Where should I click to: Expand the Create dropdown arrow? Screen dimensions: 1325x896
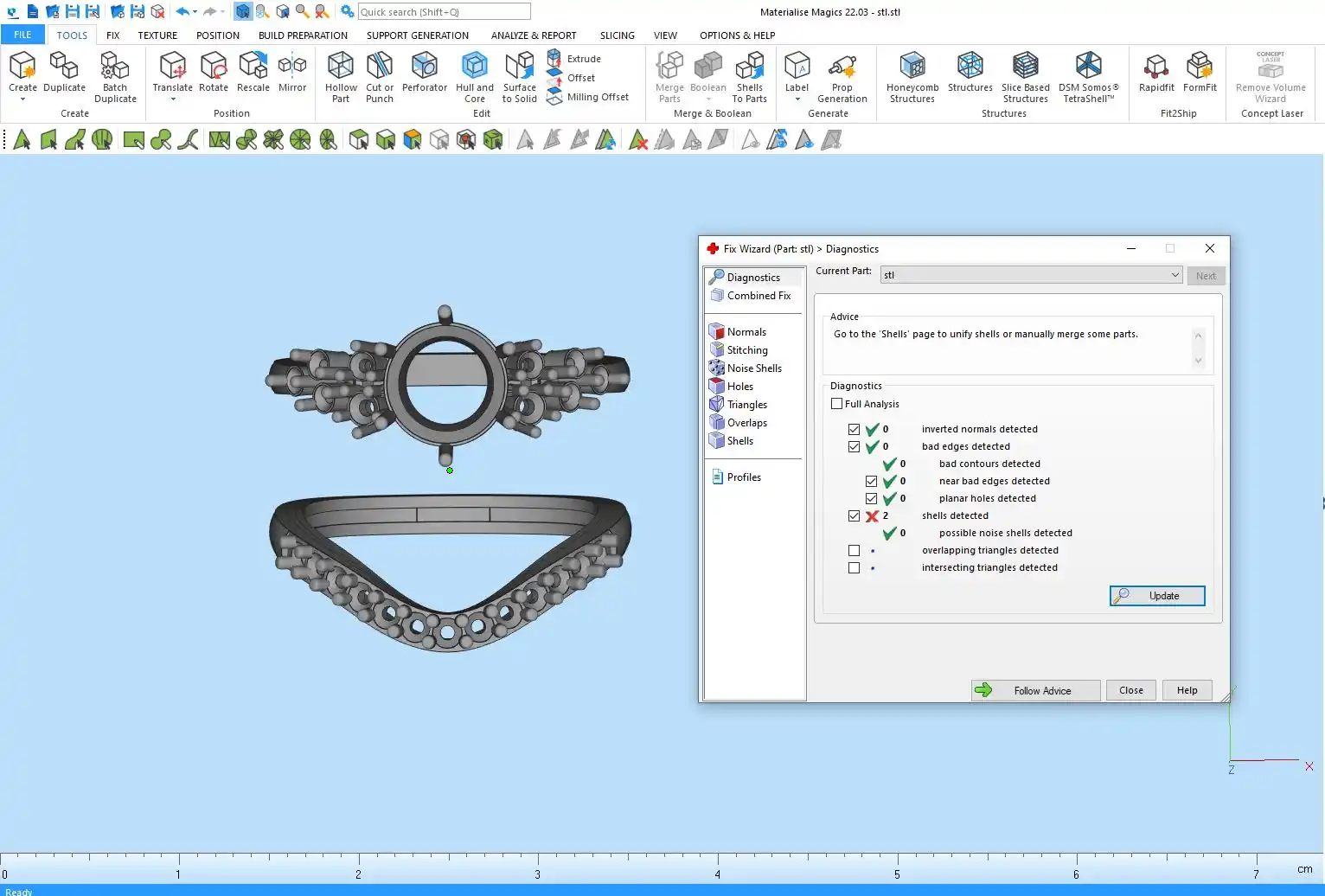(x=22, y=99)
